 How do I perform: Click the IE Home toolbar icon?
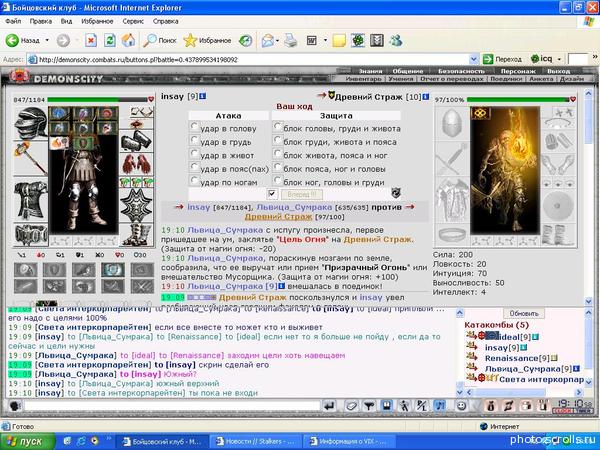pos(129,40)
